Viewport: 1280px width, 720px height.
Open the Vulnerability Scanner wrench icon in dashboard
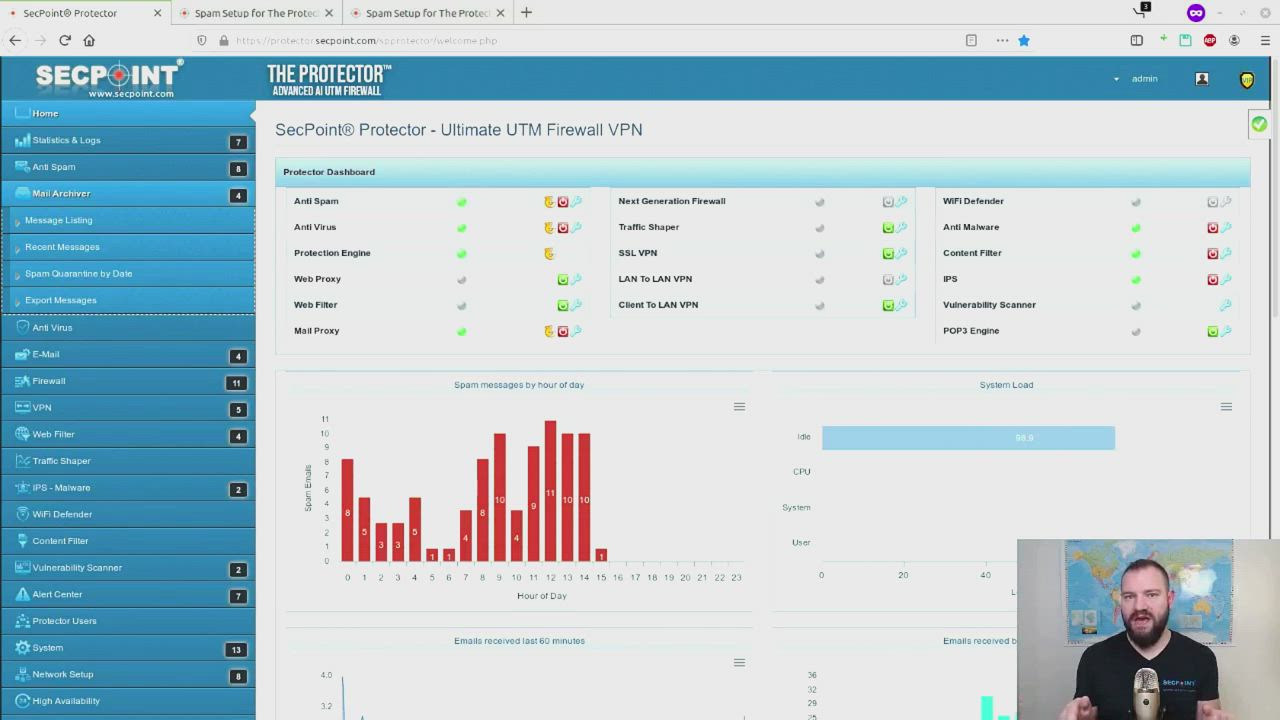(x=1226, y=305)
